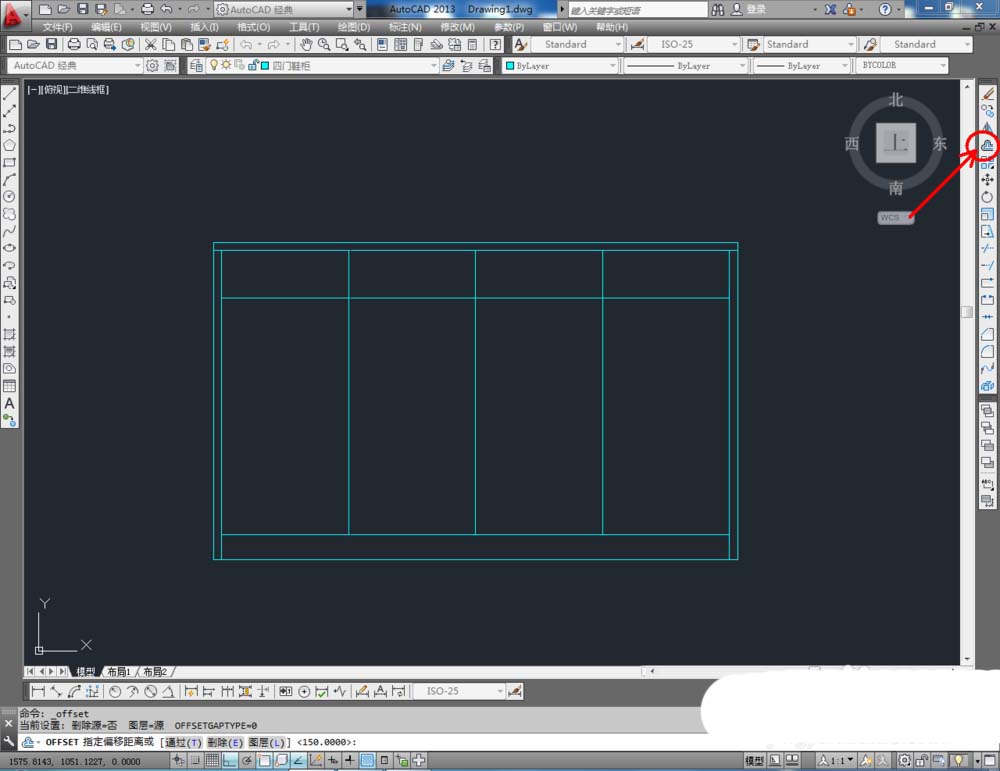The height and width of the screenshot is (771, 1000).
Task: Select the Ellipse draw tool
Action: (10, 248)
